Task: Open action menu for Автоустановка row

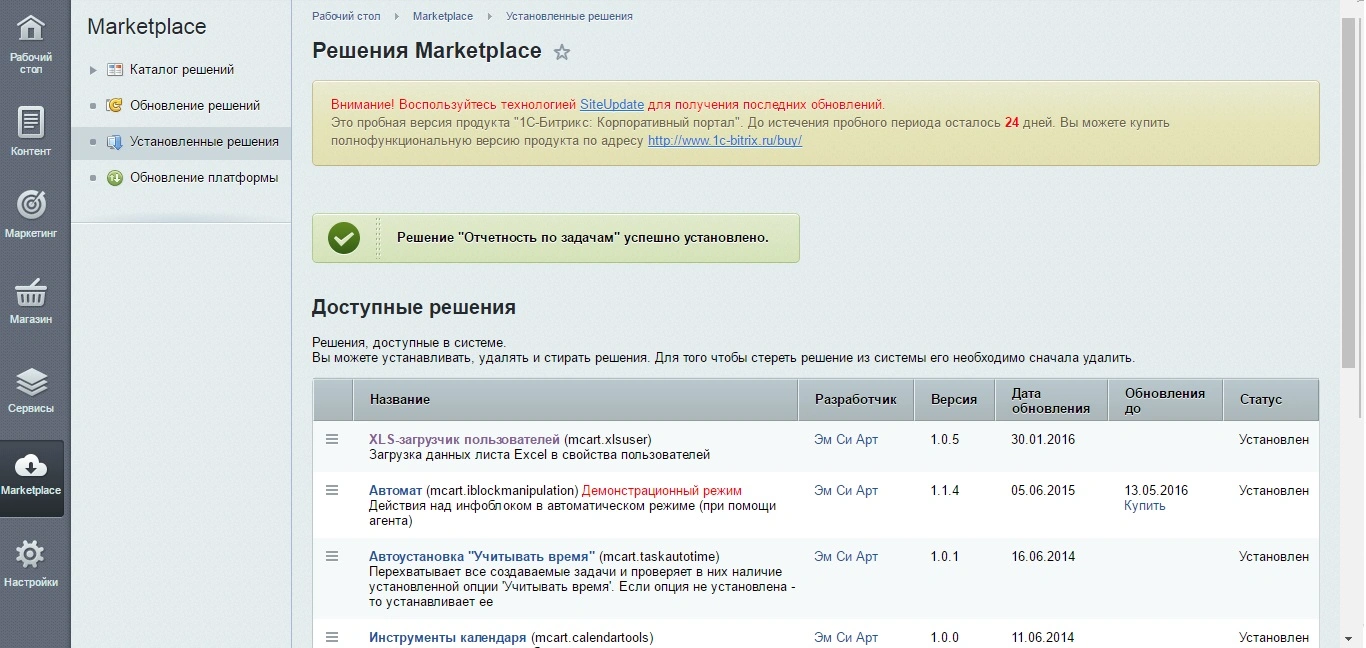Action: tap(332, 556)
